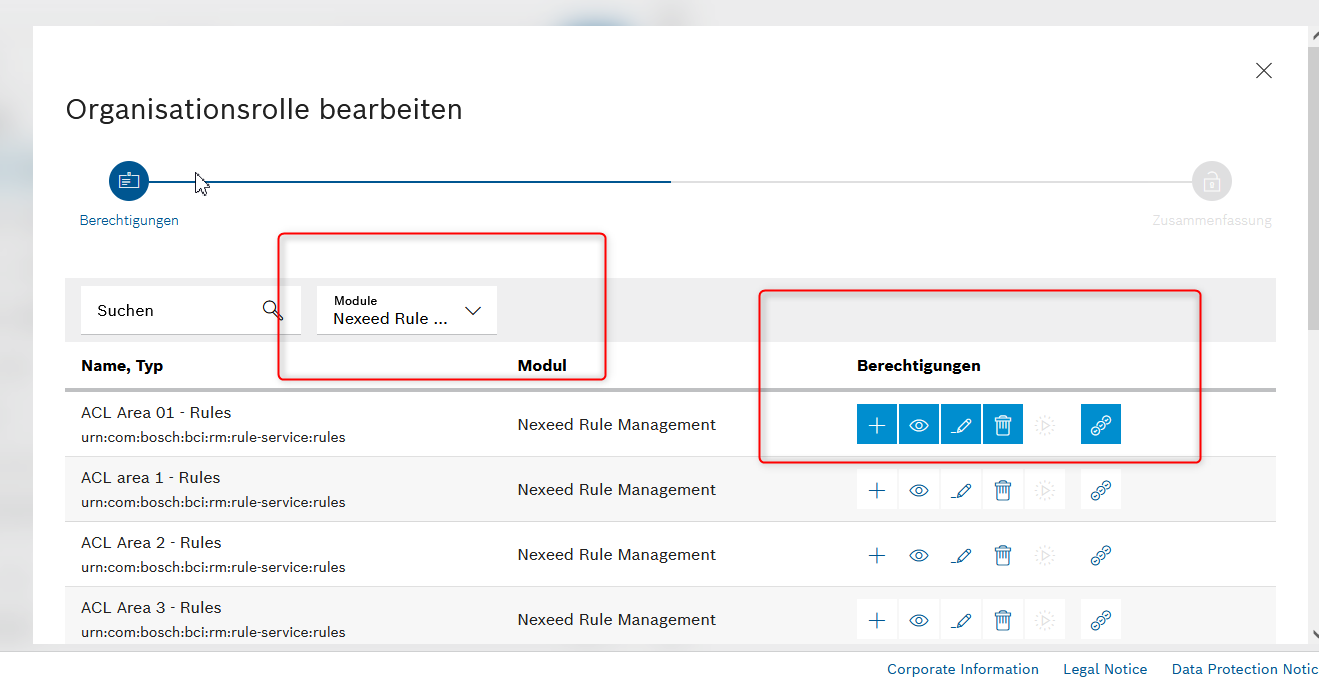Image resolution: width=1319 pixels, height=680 pixels.
Task: Click the plus permission icon for ACL Area 3
Action: tap(876, 619)
